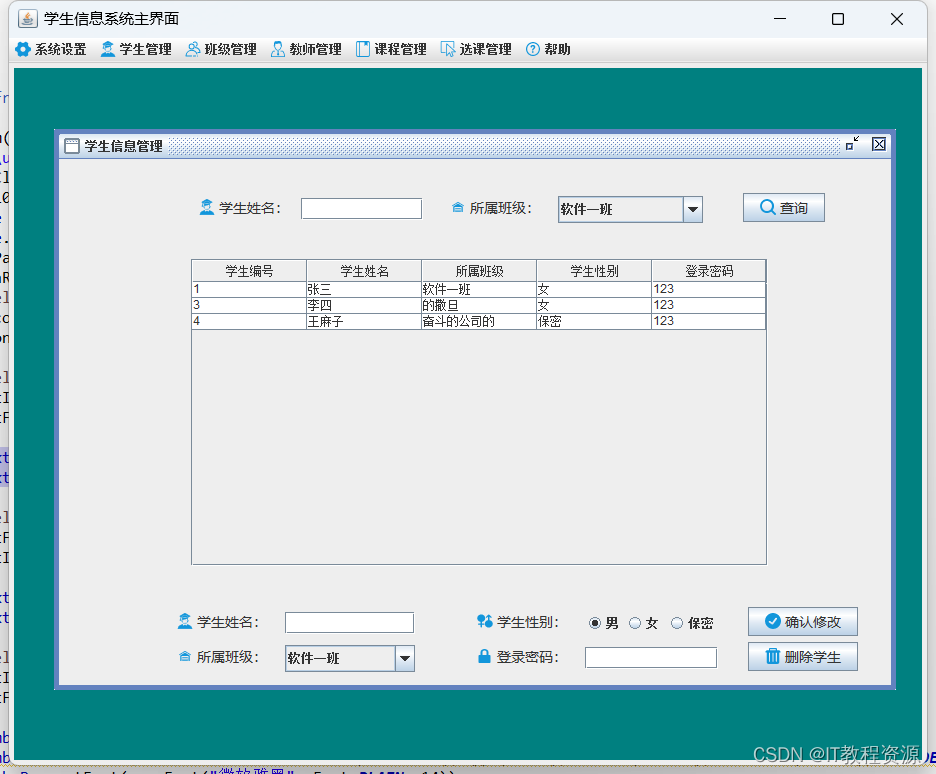The height and width of the screenshot is (774, 936).
Task: Select the table row for 李四
Action: tap(479, 306)
